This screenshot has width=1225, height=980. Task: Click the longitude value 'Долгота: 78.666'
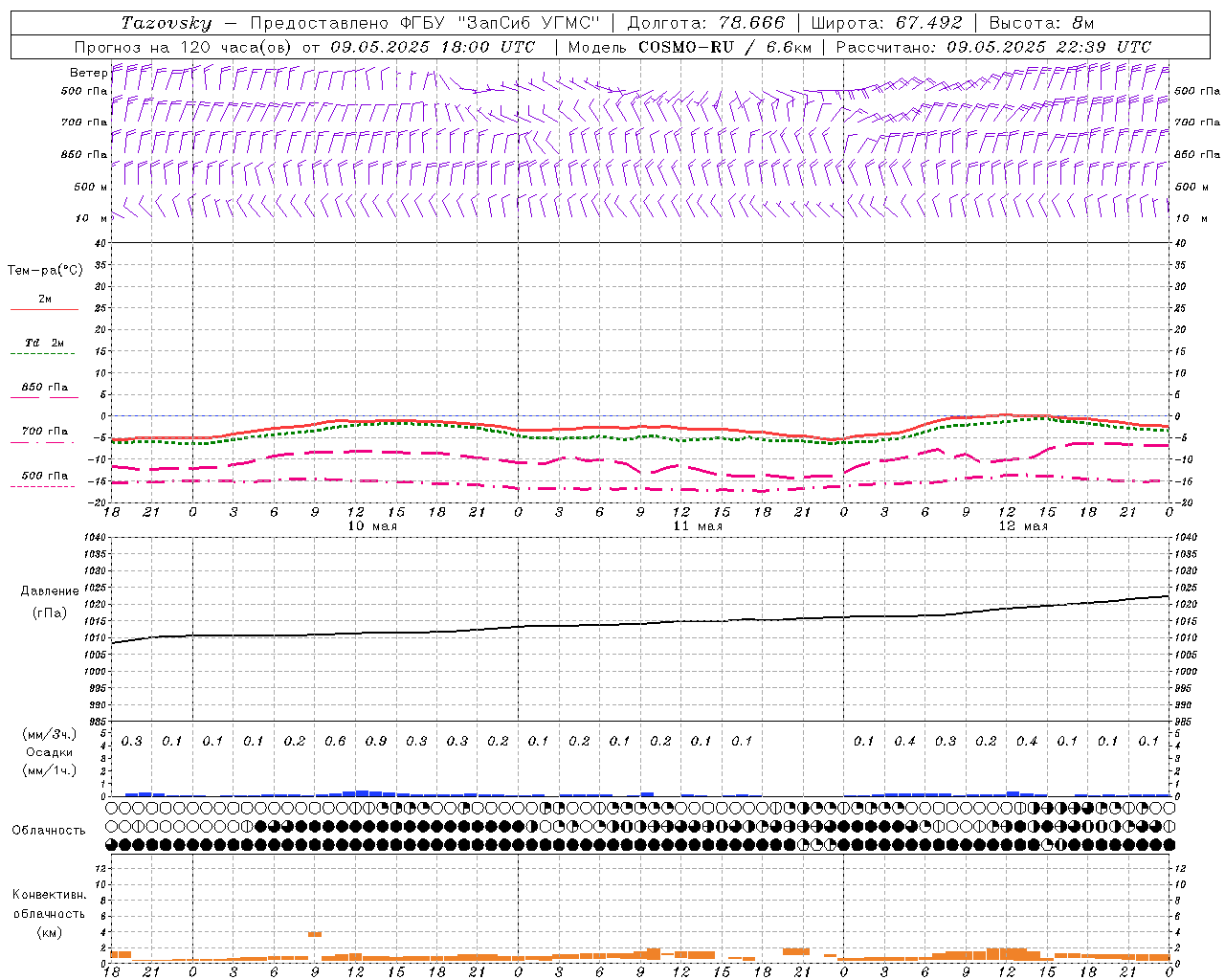[705, 23]
